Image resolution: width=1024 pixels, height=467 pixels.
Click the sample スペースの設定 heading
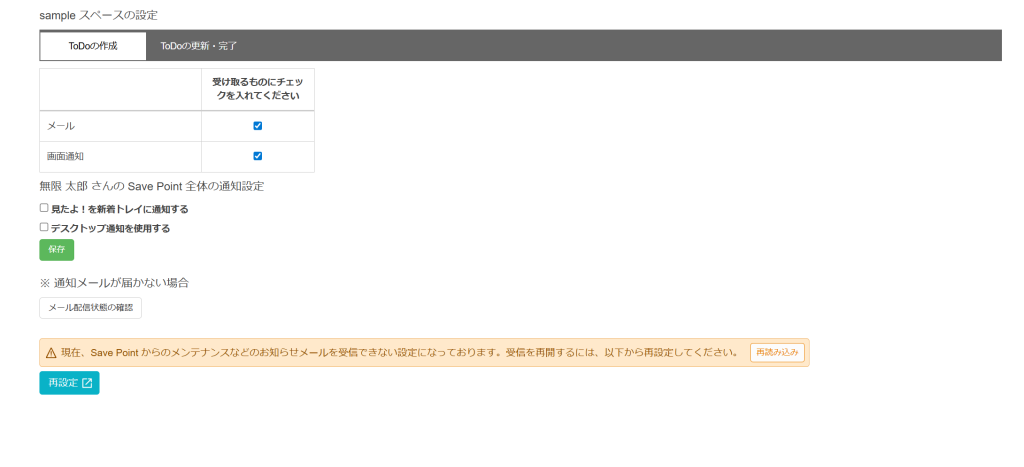pyautogui.click(x=98, y=15)
